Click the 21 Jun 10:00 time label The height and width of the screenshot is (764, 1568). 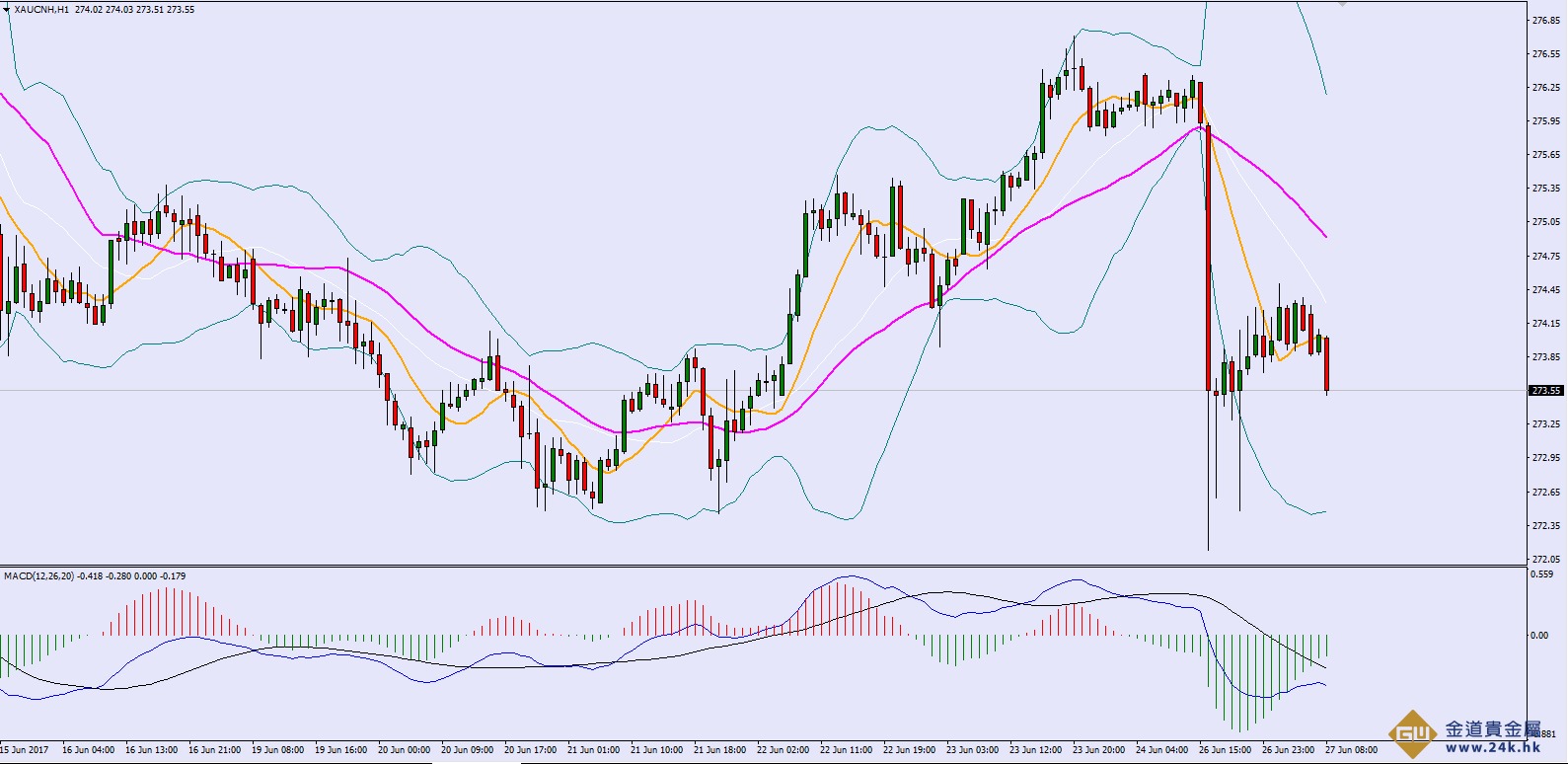pyautogui.click(x=656, y=749)
